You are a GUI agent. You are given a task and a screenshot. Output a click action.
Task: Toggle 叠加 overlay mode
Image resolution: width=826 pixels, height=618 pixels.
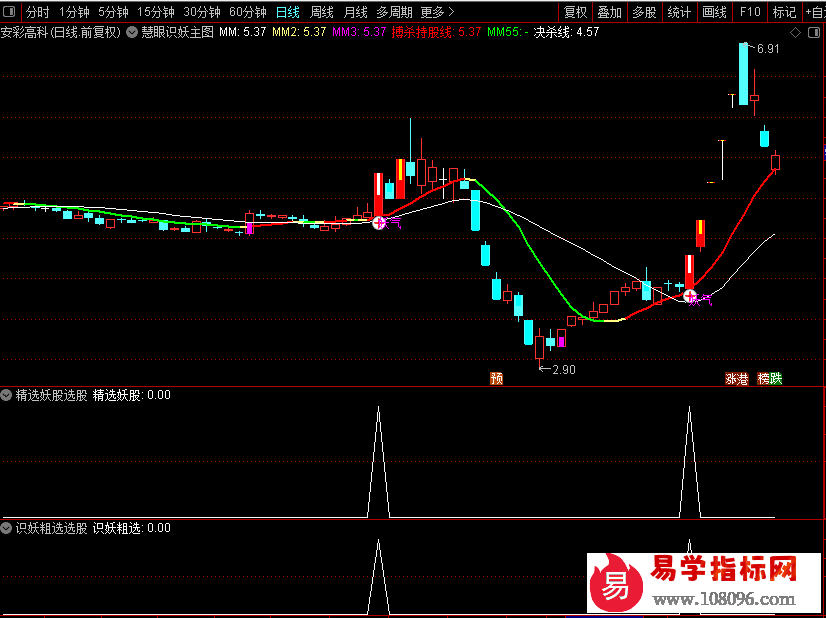click(x=609, y=12)
